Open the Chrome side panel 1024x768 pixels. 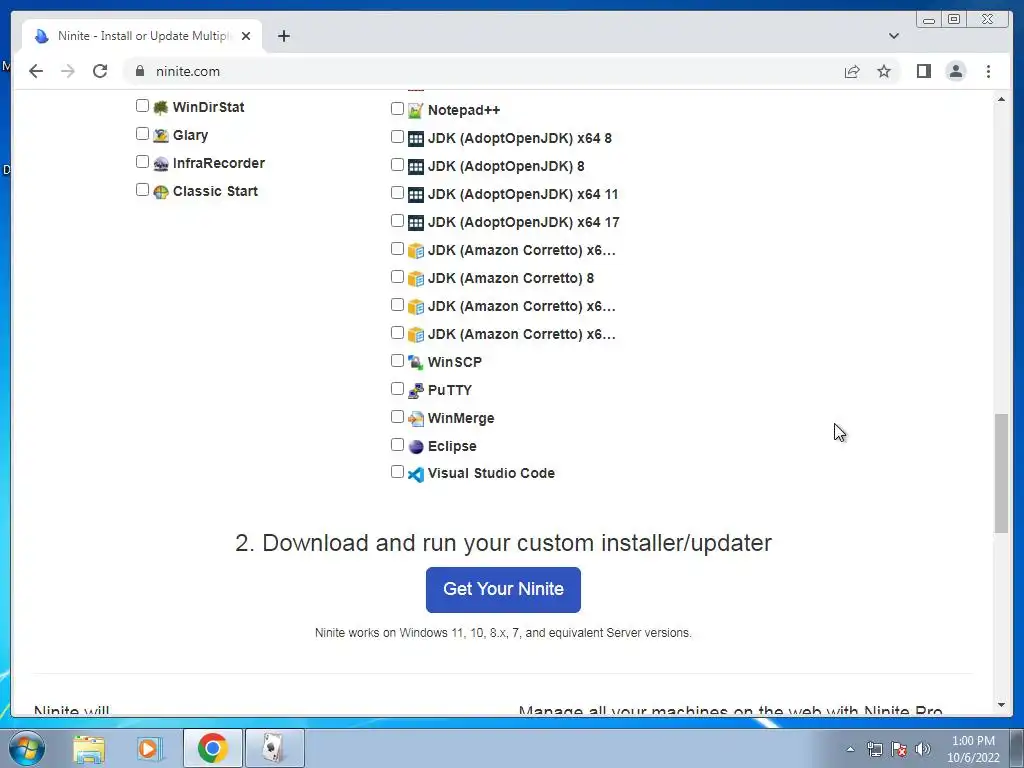[923, 71]
